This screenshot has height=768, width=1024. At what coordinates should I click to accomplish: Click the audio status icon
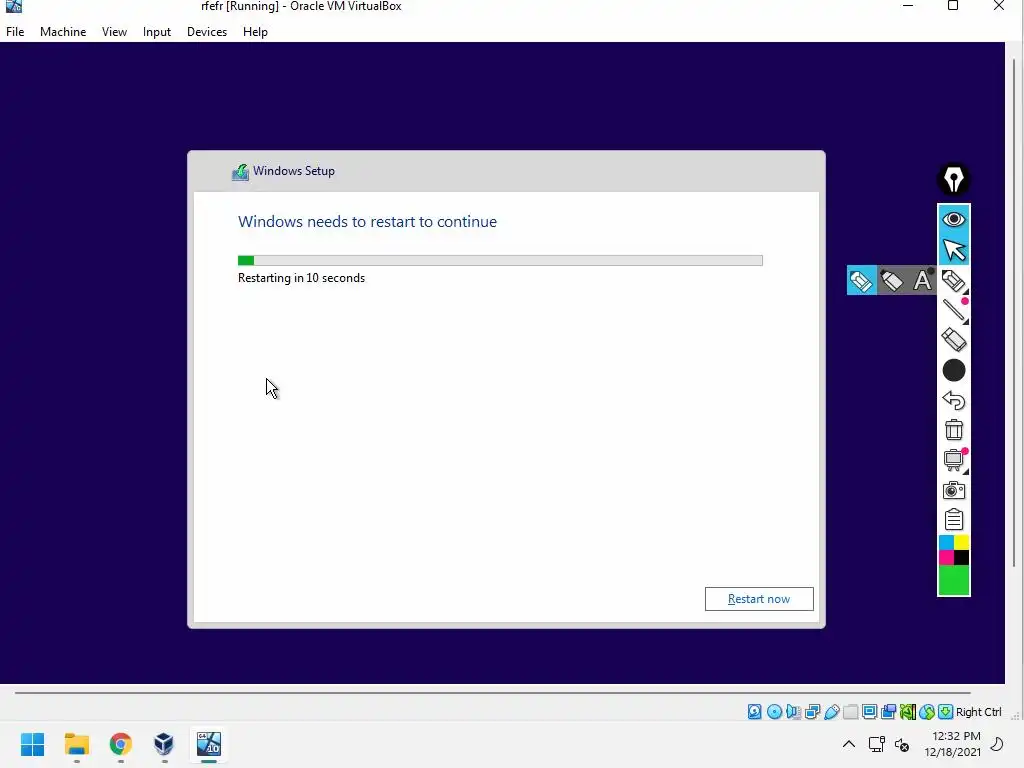coord(793,712)
